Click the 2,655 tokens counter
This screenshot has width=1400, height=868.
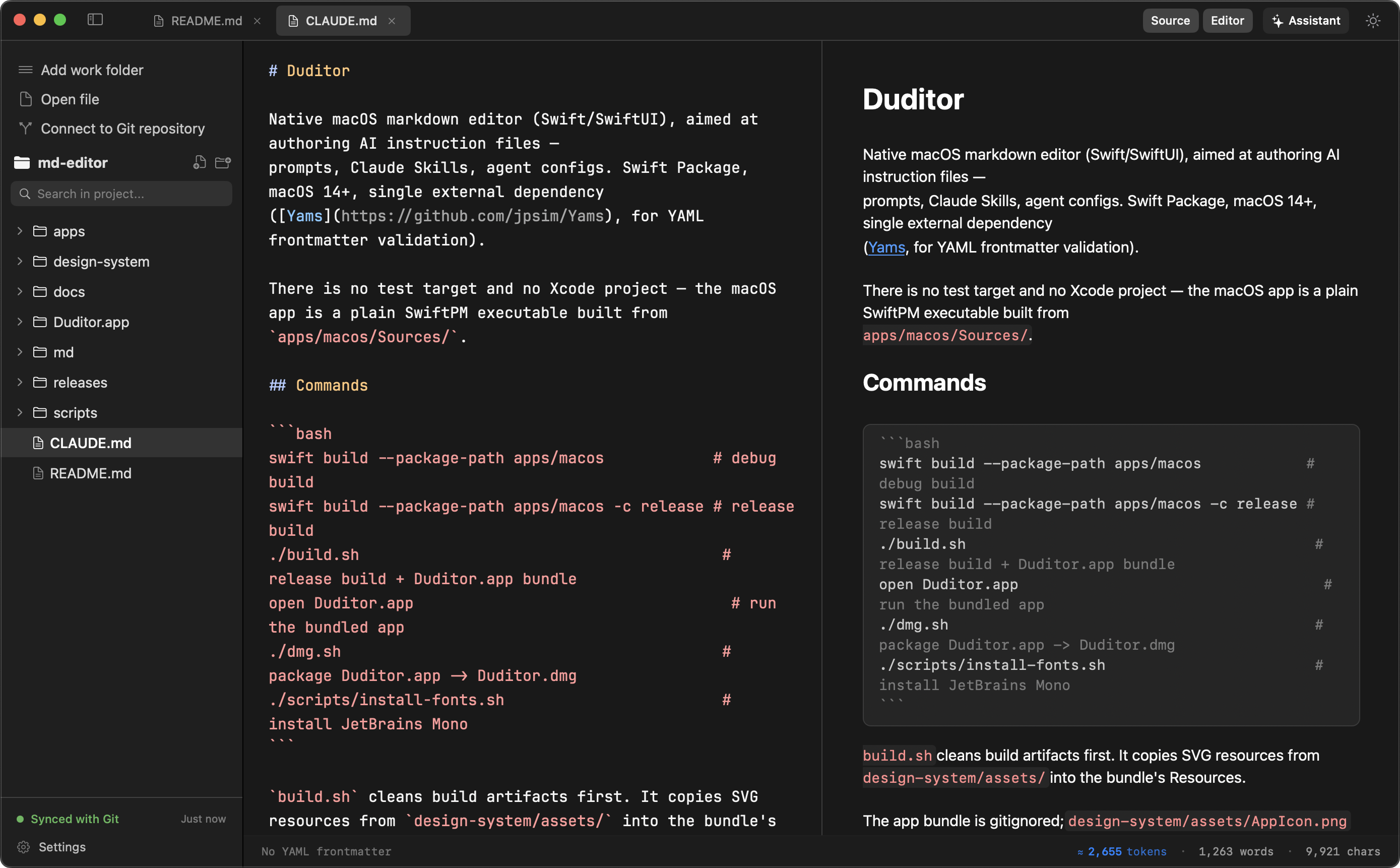(x=1122, y=851)
